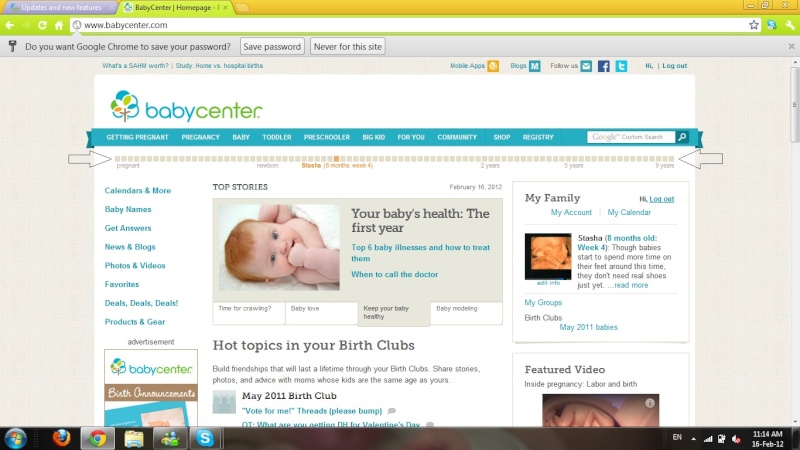Open My Calendar link
Image resolution: width=800 pixels, height=450 pixels.
pos(629,212)
